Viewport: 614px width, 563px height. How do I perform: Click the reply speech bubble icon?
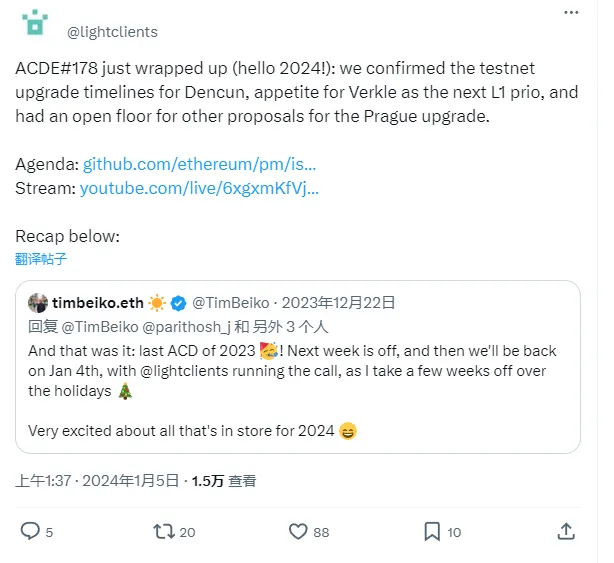[31, 531]
